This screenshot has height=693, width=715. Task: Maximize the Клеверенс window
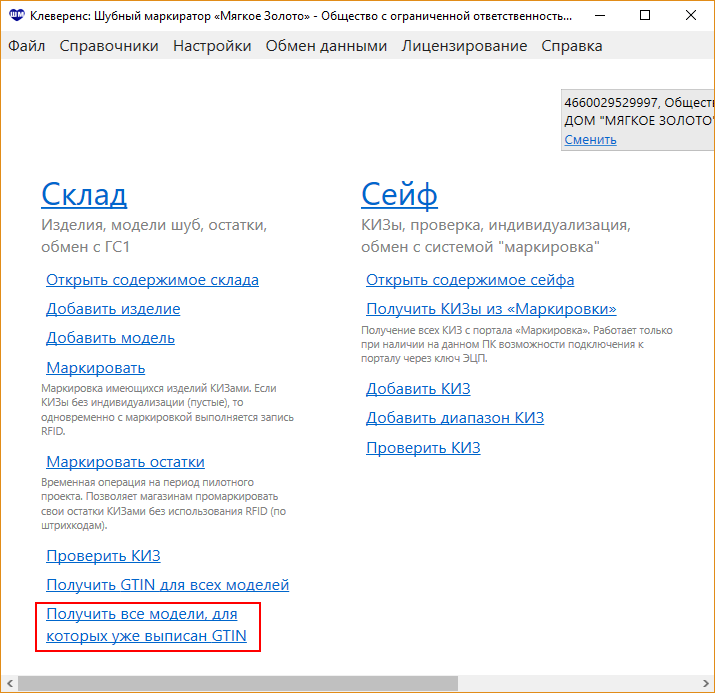tap(645, 16)
